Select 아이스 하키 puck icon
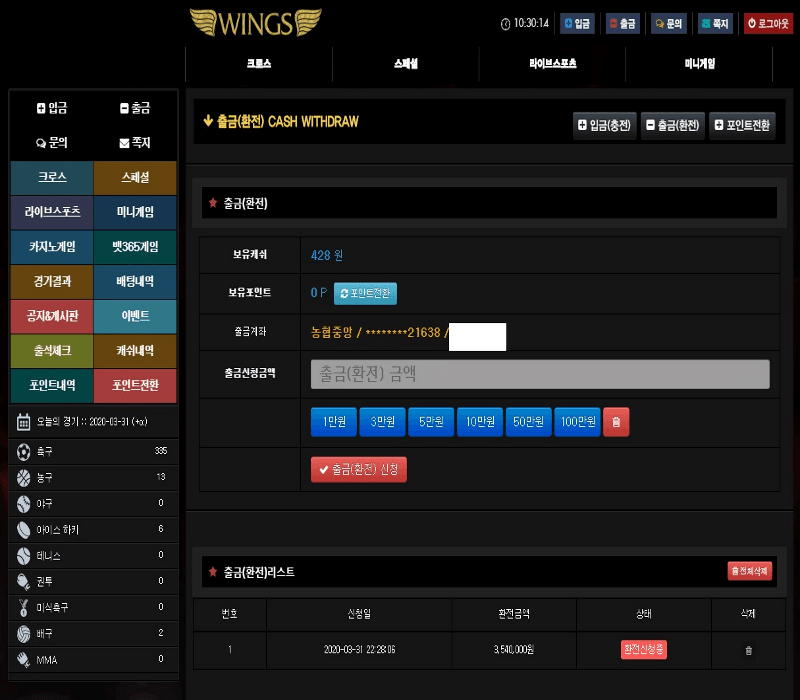Viewport: 800px width, 700px height. 23,530
